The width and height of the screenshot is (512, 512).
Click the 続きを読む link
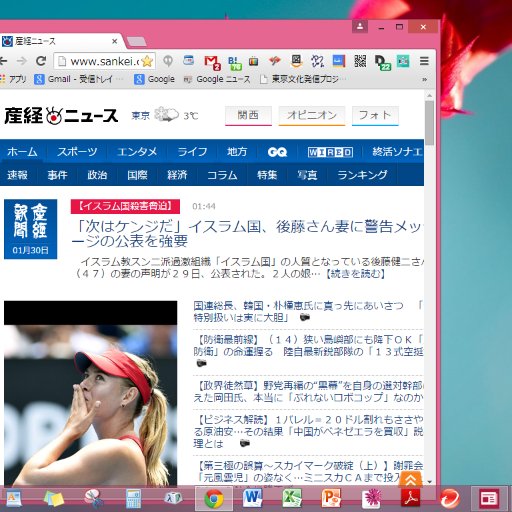point(355,274)
